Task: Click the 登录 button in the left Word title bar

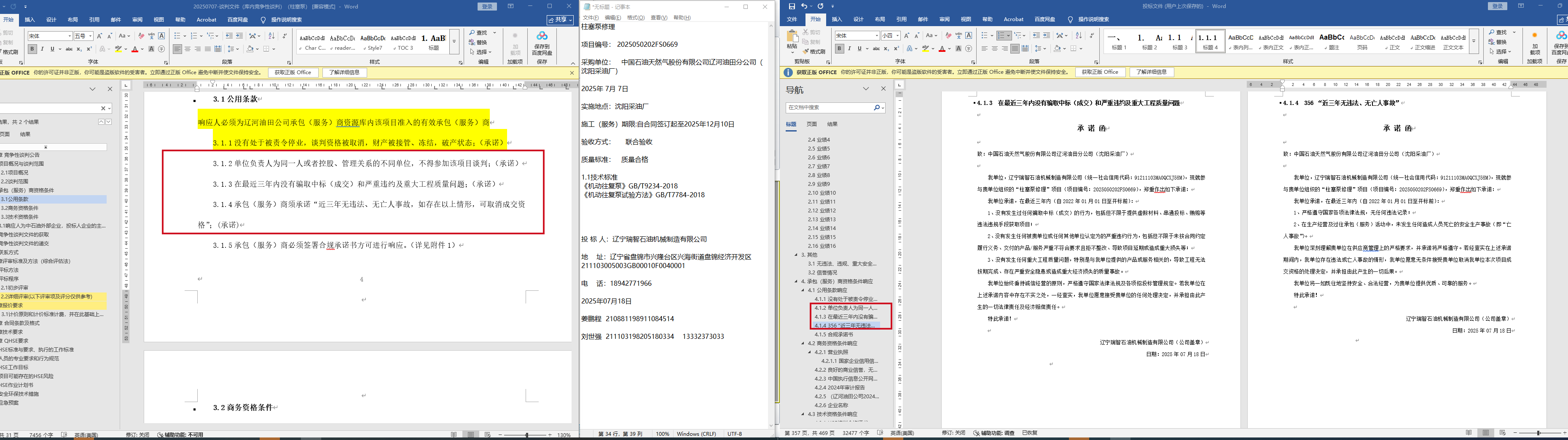Action: pyautogui.click(x=488, y=6)
